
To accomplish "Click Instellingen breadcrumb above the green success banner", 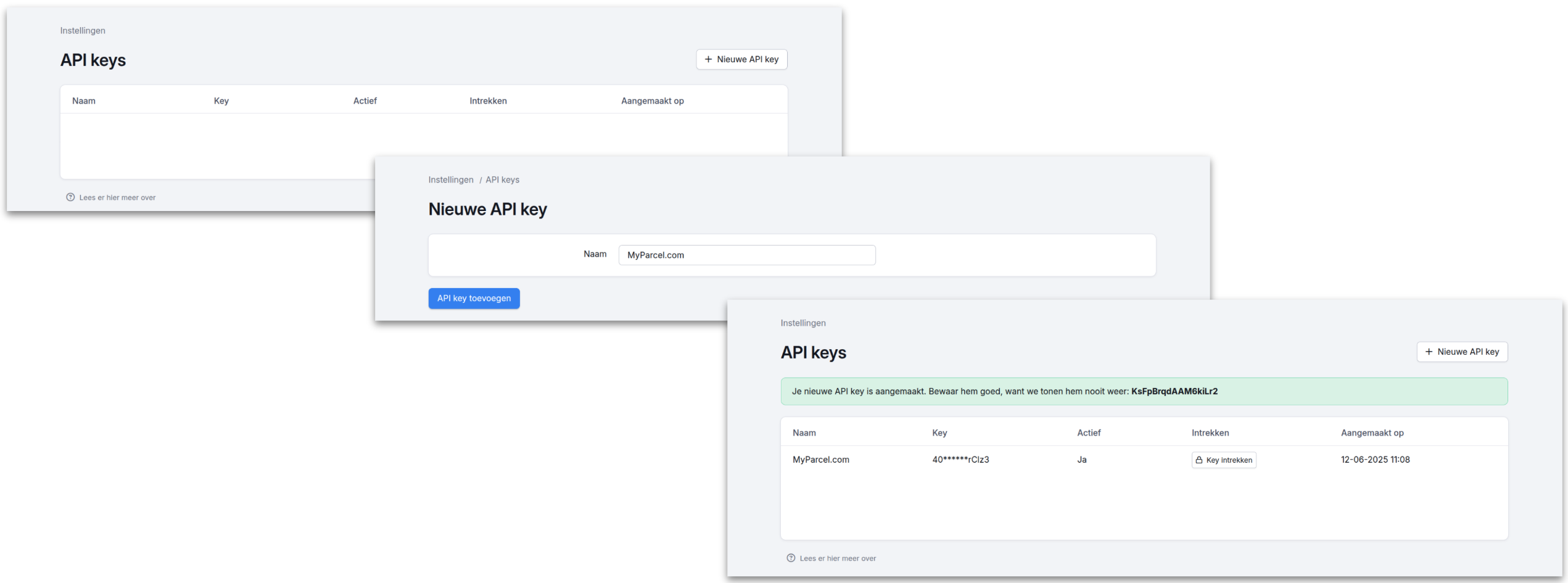I will [x=803, y=323].
